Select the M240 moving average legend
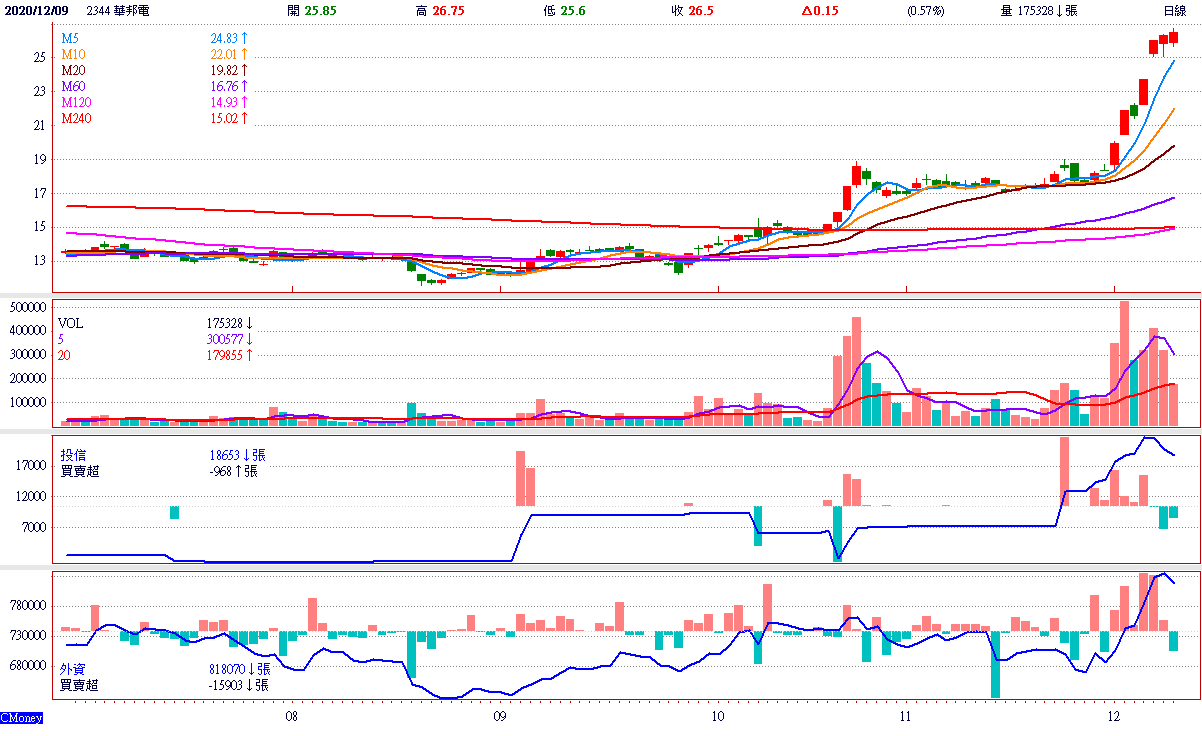 (x=76, y=118)
